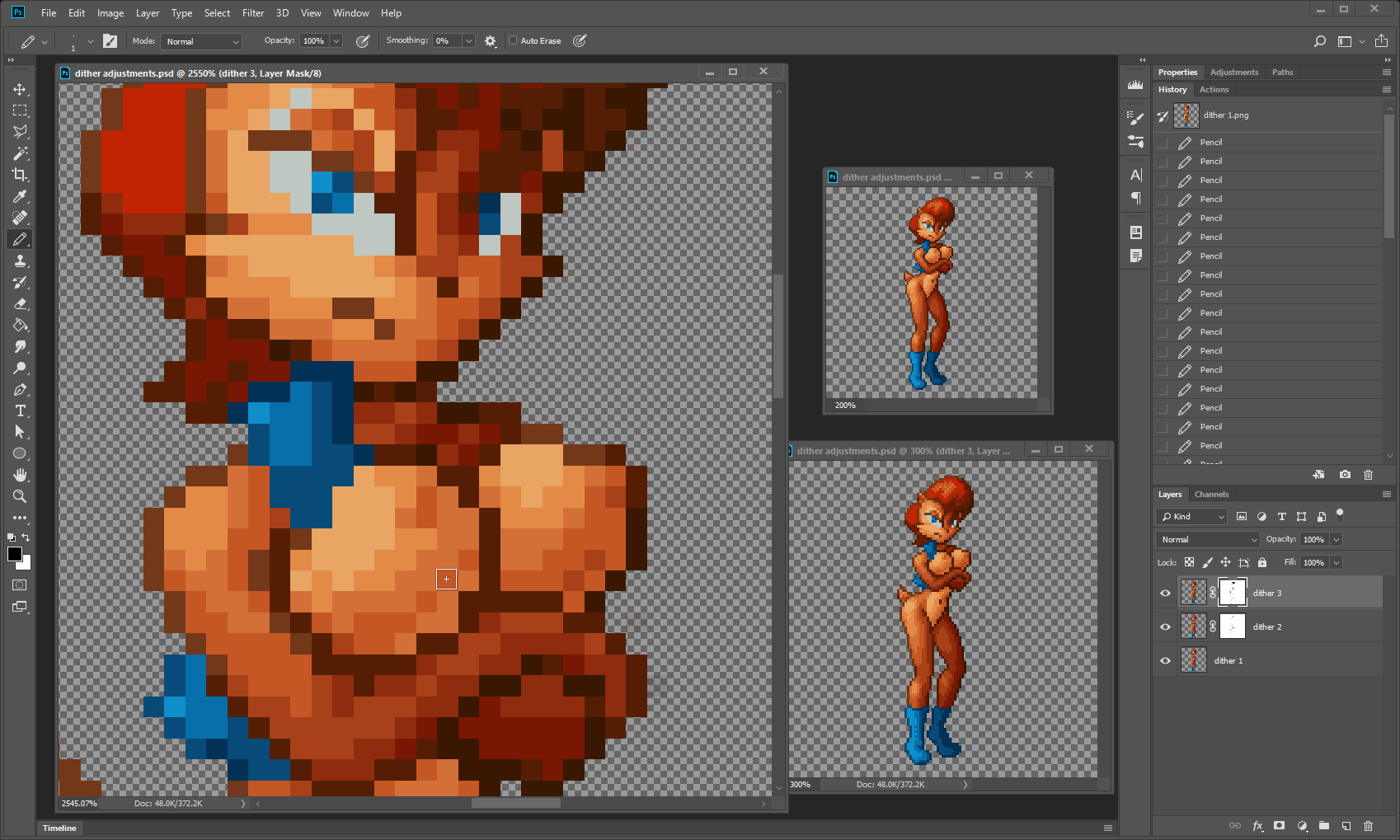
Task: Delete layer using the Layers panel trash icon
Action: (x=1368, y=825)
